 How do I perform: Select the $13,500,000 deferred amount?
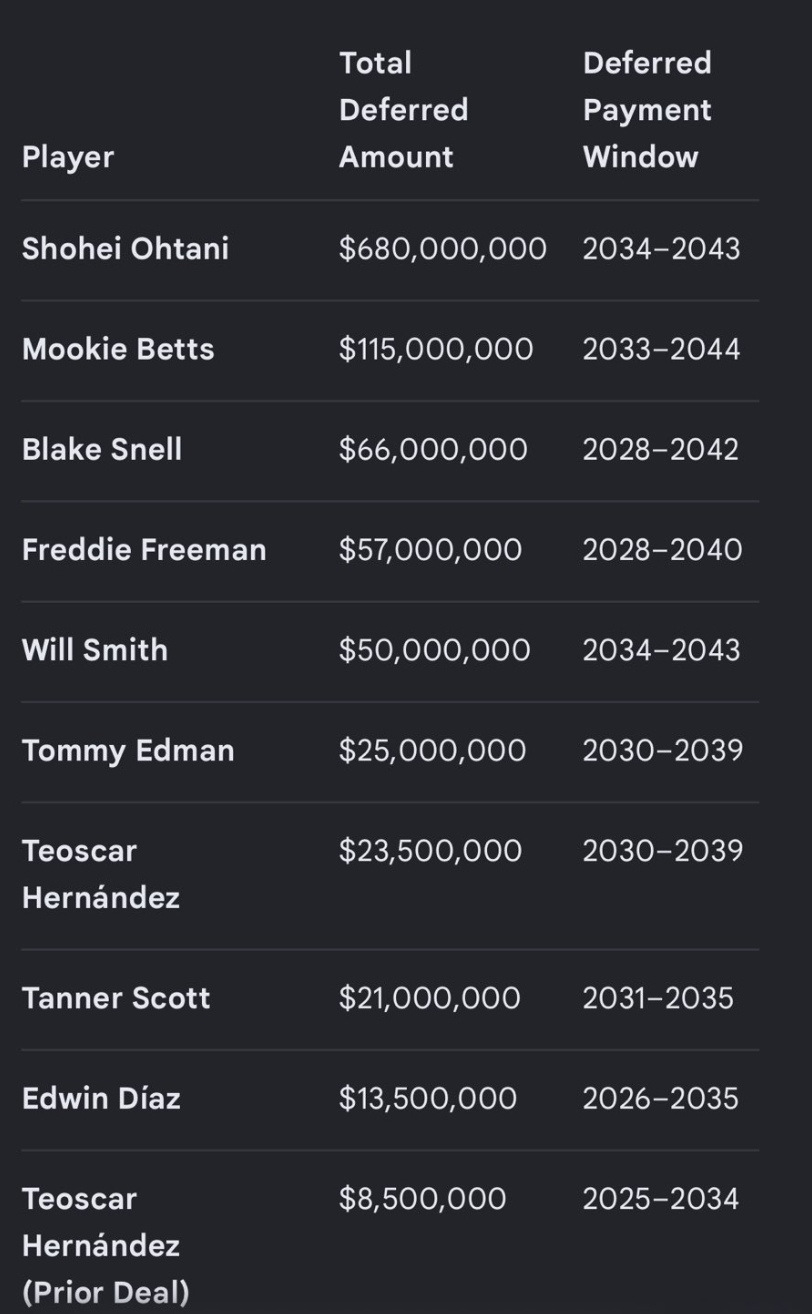428,1098
